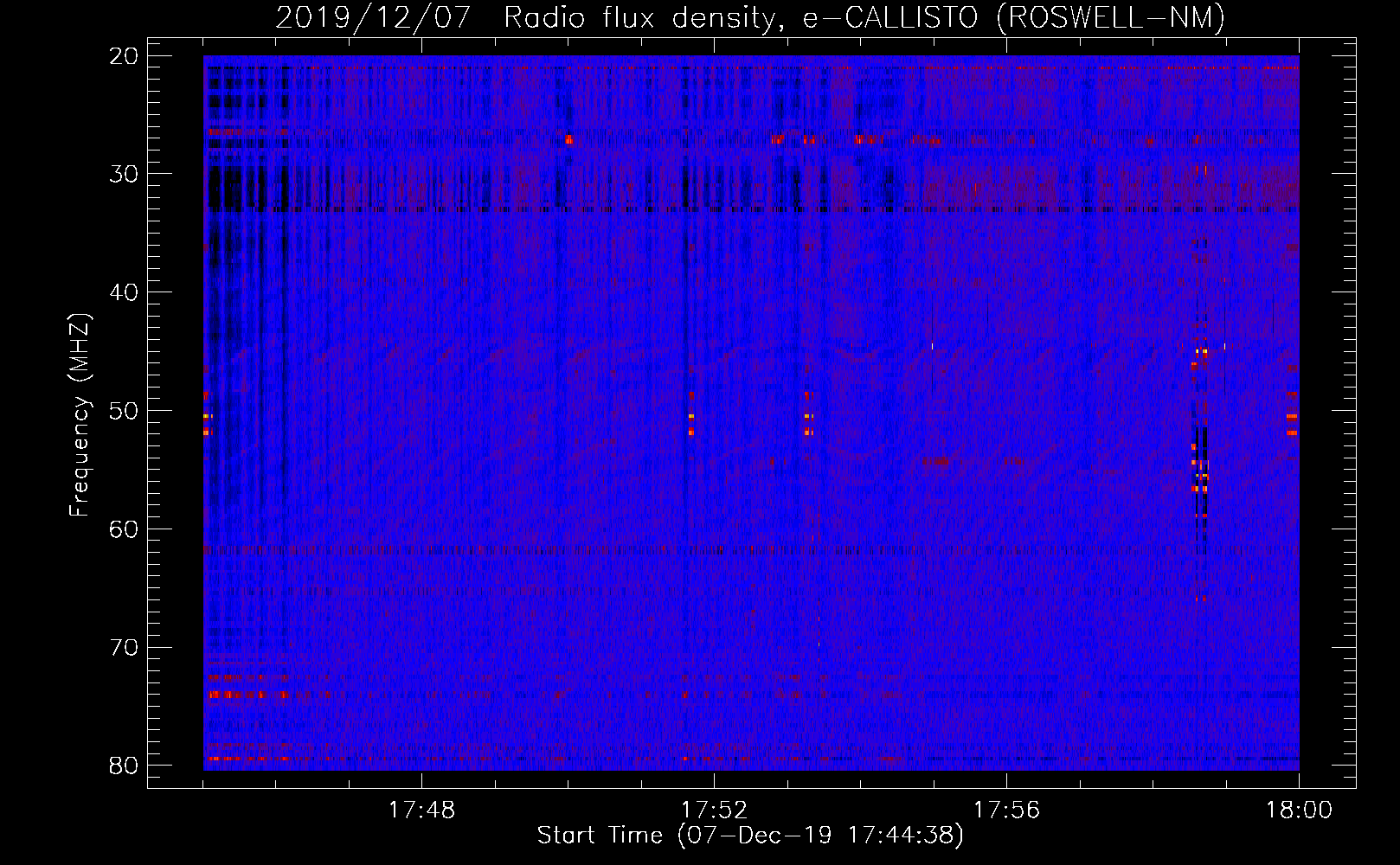This screenshot has height=865, width=1400.
Task: Select the "Frequency (MHZ)" y-axis label
Action: pos(80,416)
